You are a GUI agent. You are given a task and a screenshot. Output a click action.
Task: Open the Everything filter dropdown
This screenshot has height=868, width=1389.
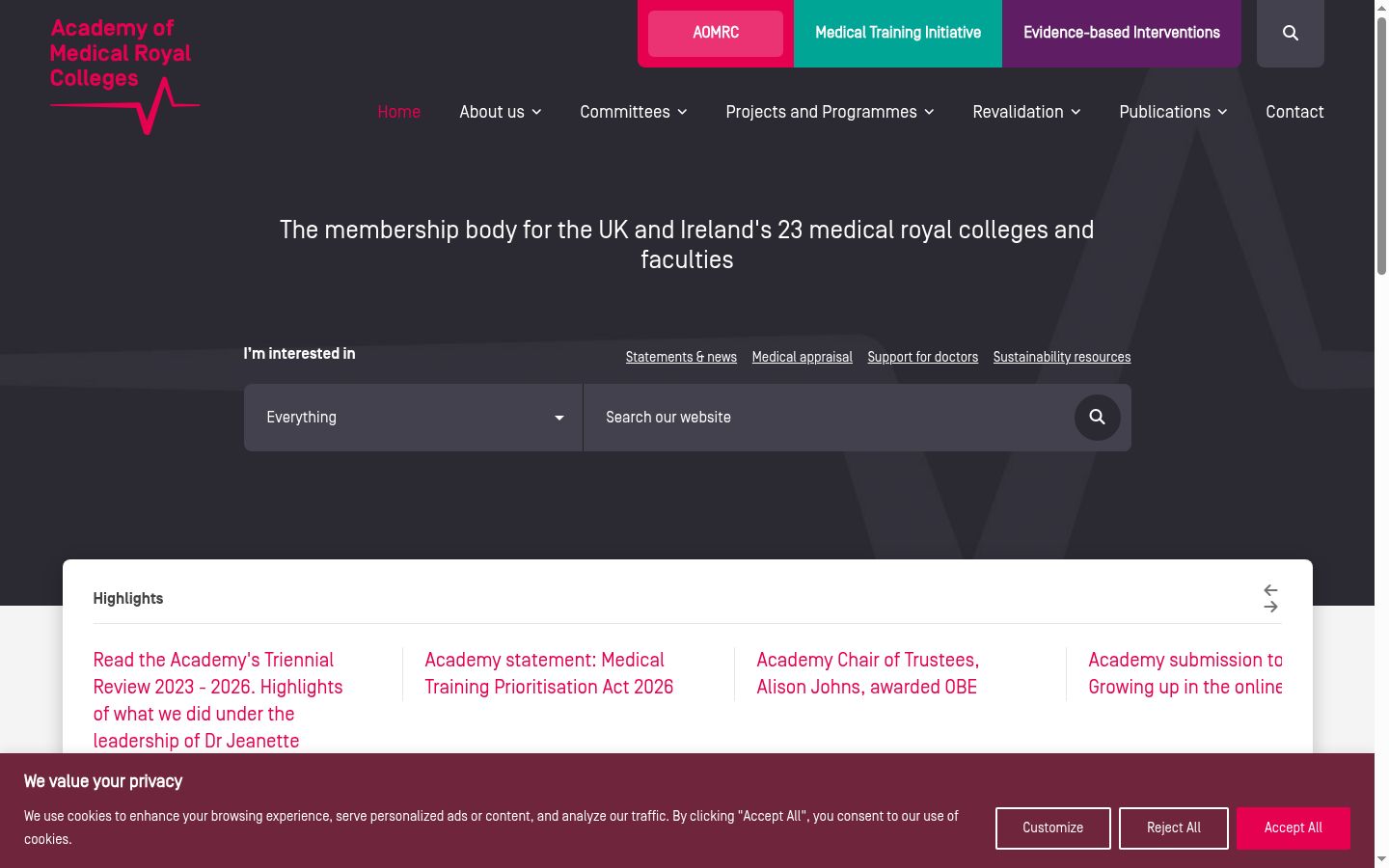pyautogui.click(x=413, y=418)
